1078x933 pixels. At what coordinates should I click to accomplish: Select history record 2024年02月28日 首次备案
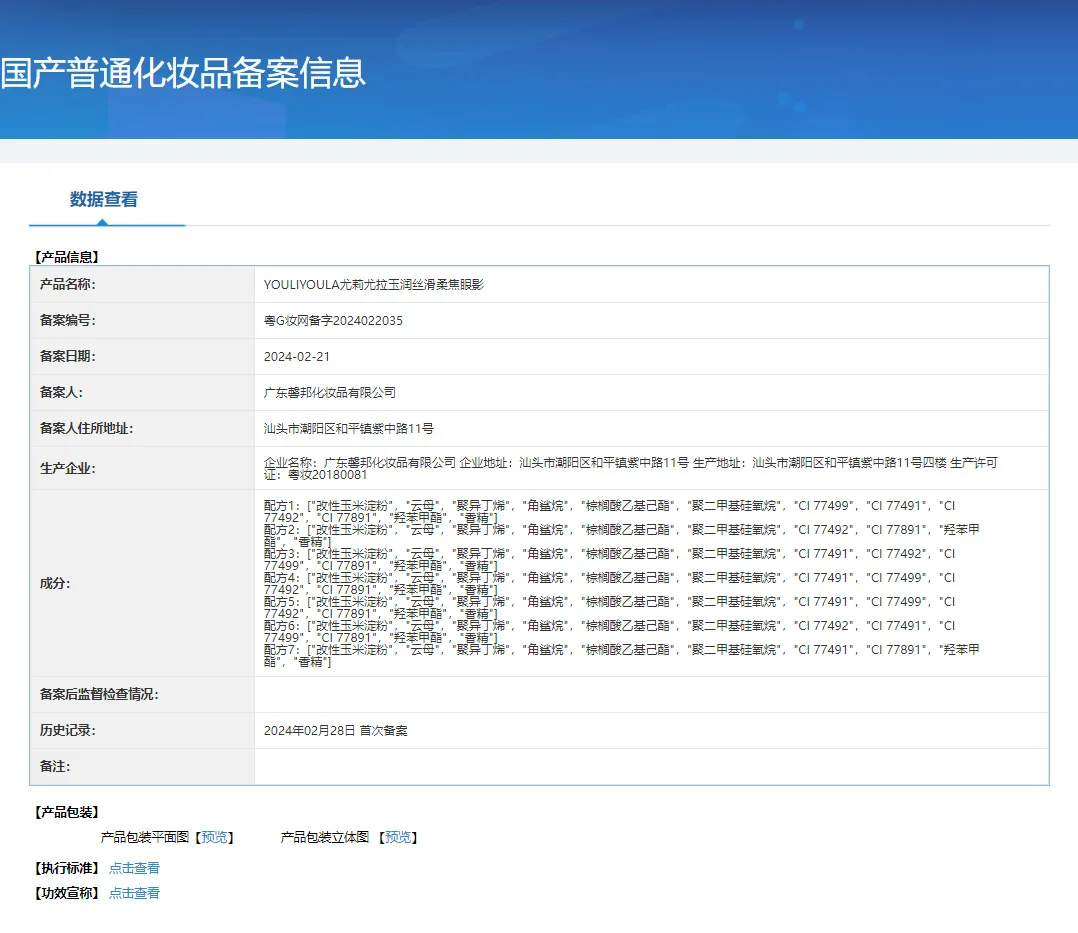[336, 730]
